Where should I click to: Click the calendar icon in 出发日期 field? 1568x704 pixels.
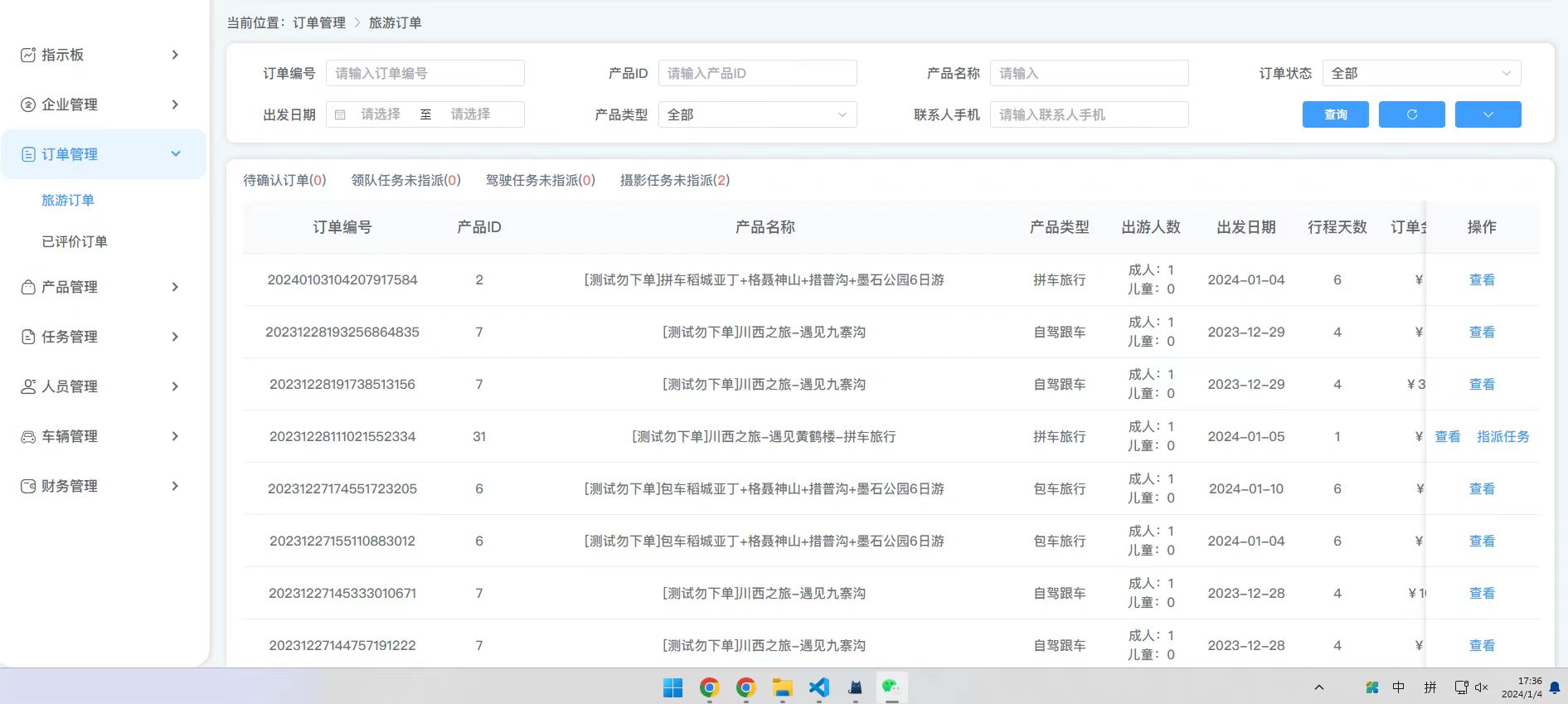click(340, 114)
